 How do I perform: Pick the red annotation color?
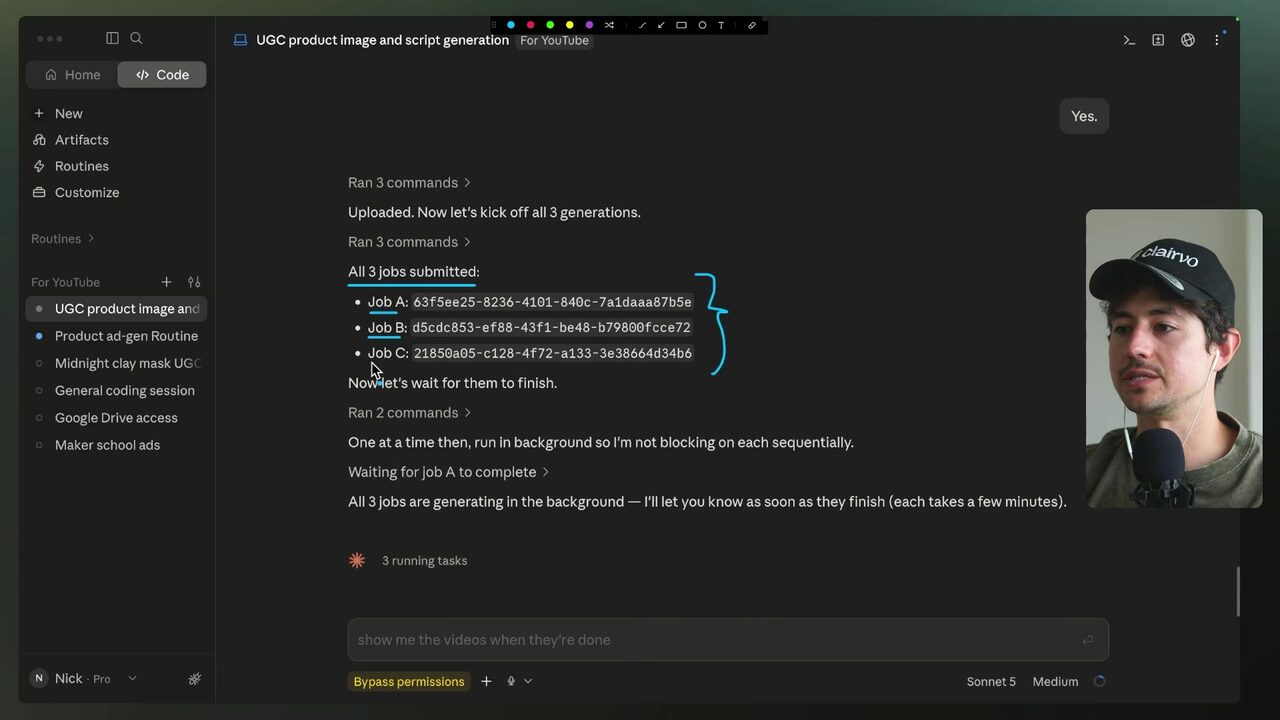click(530, 25)
